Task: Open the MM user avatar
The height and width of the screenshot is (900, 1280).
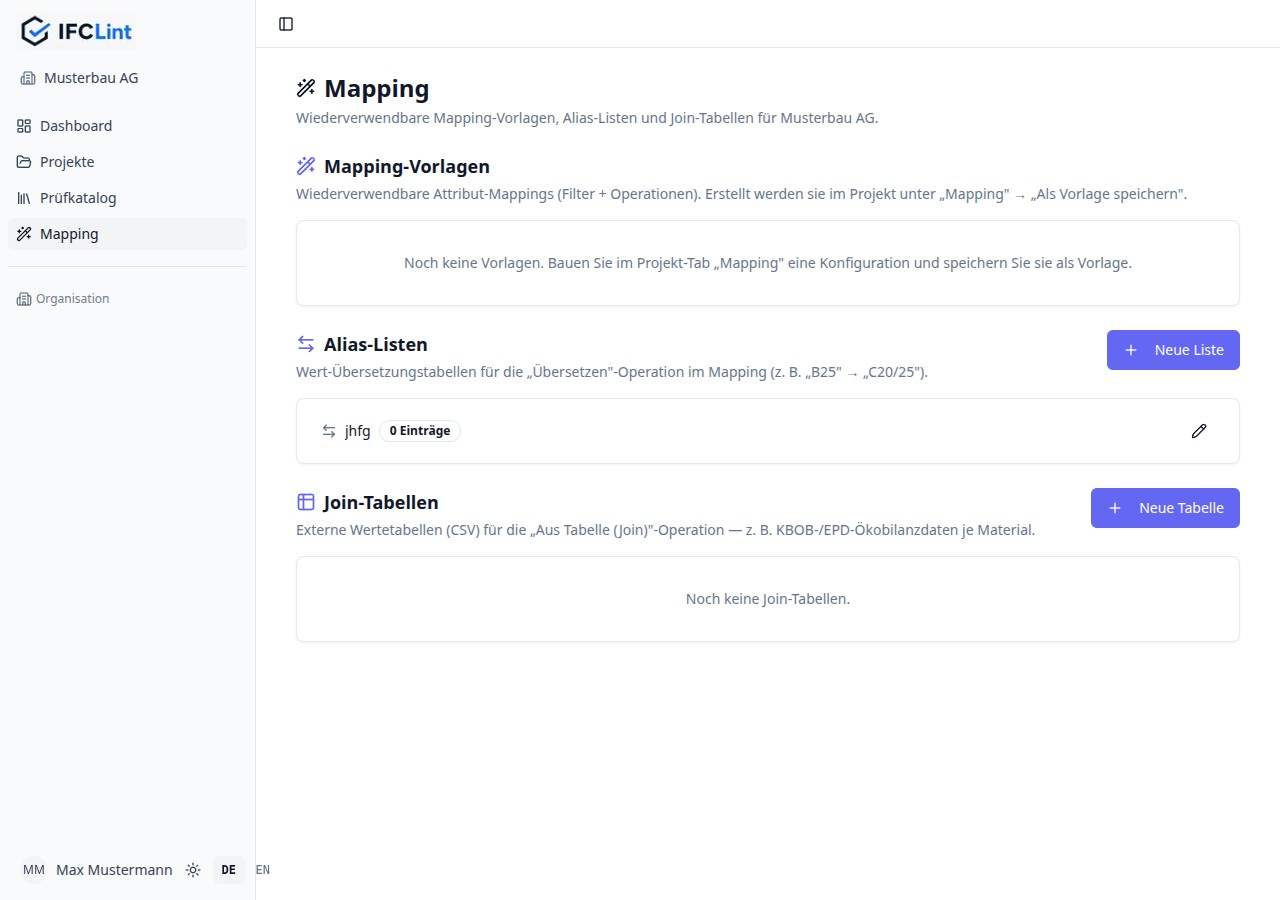Action: click(34, 870)
